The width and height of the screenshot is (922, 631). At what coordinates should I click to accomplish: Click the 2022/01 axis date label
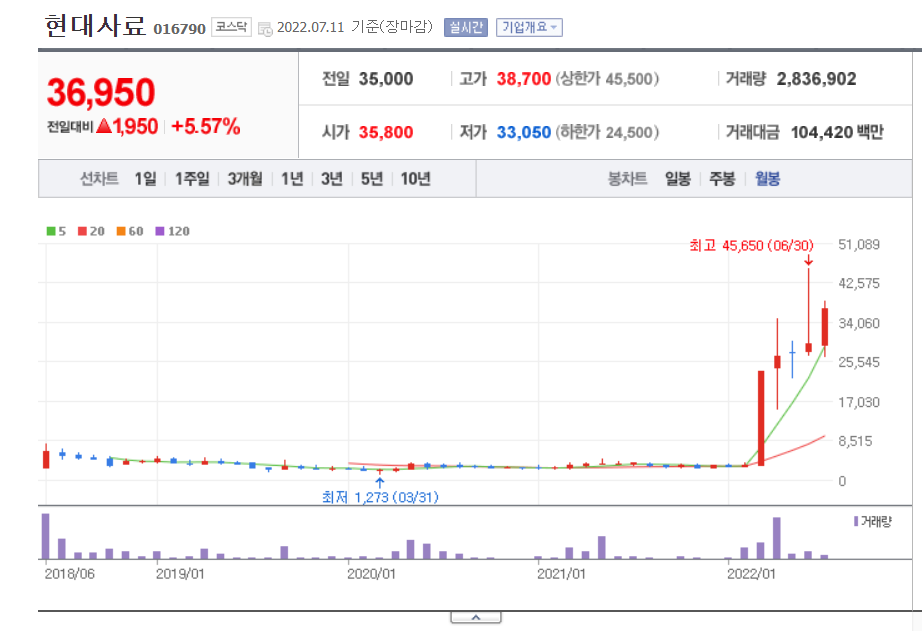tap(751, 574)
